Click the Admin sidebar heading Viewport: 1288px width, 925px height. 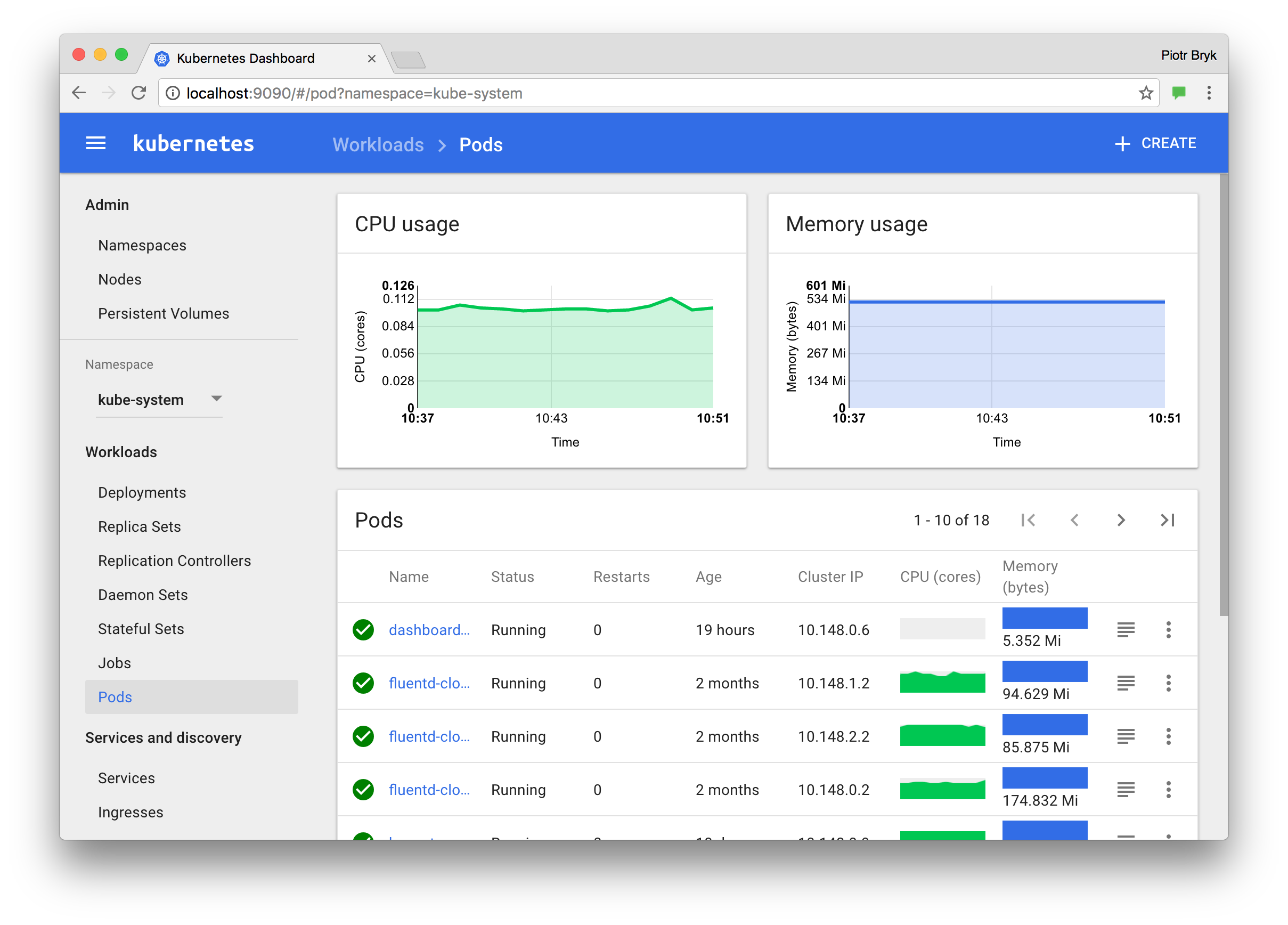(107, 205)
